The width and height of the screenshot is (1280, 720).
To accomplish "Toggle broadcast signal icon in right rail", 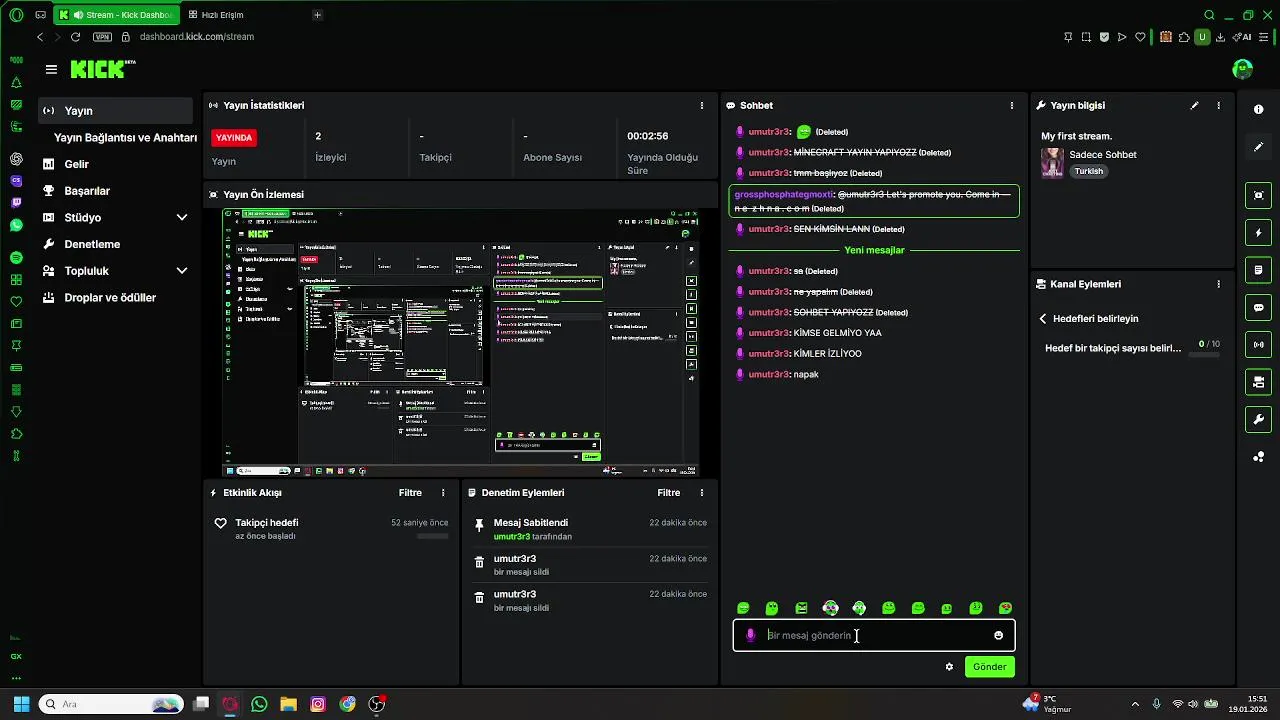I will [1258, 345].
